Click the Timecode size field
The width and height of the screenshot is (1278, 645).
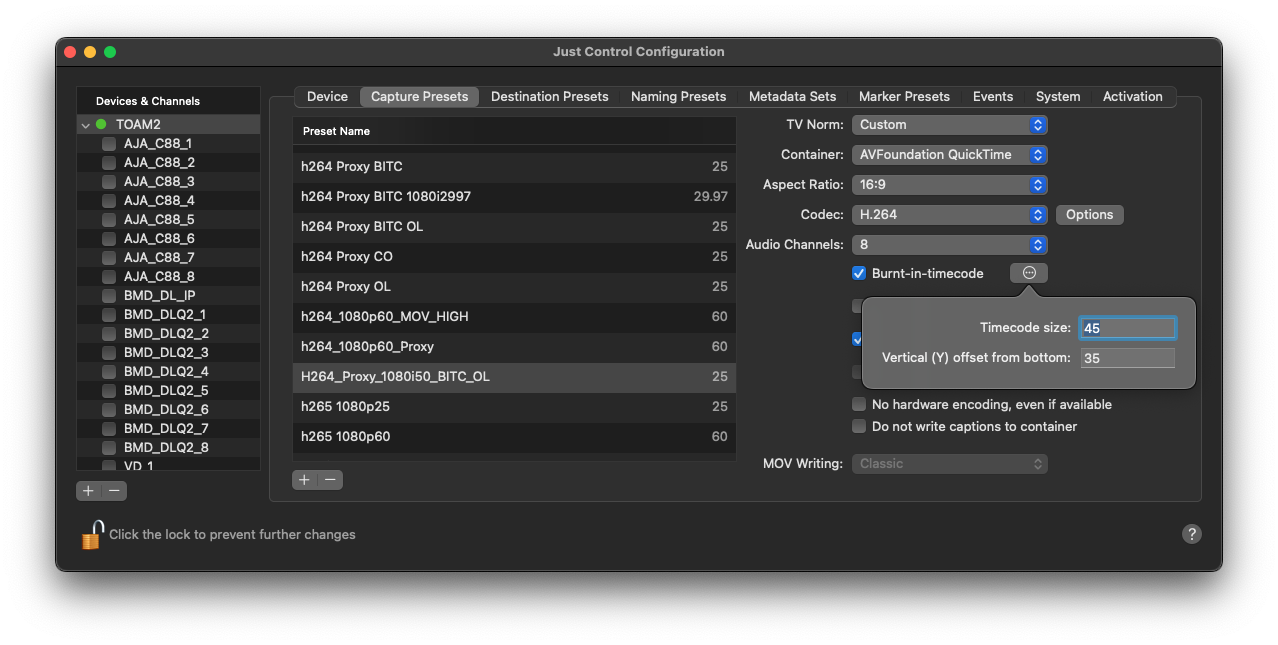1127,328
